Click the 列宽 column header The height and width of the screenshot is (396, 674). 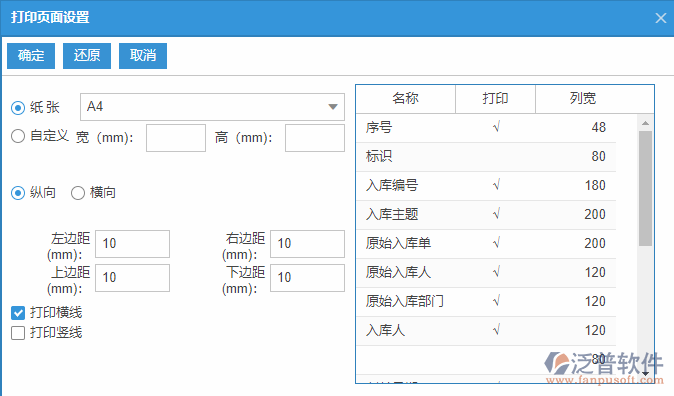pyautogui.click(x=583, y=99)
